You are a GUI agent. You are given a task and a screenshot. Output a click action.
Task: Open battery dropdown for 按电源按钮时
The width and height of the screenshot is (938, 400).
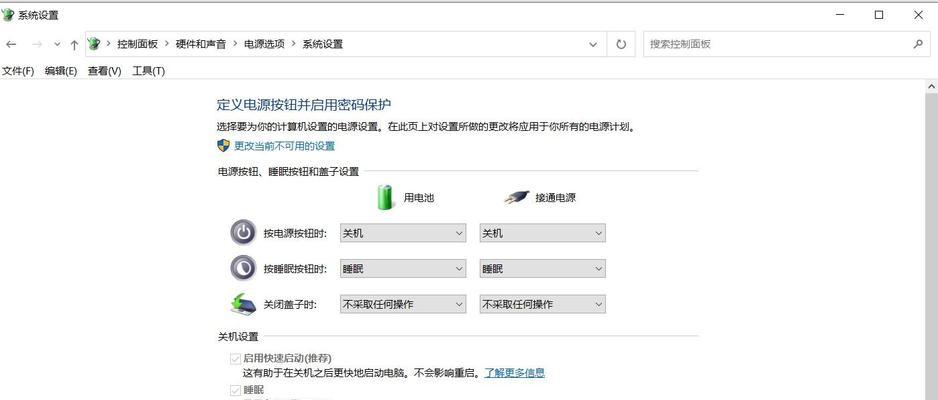click(x=403, y=233)
